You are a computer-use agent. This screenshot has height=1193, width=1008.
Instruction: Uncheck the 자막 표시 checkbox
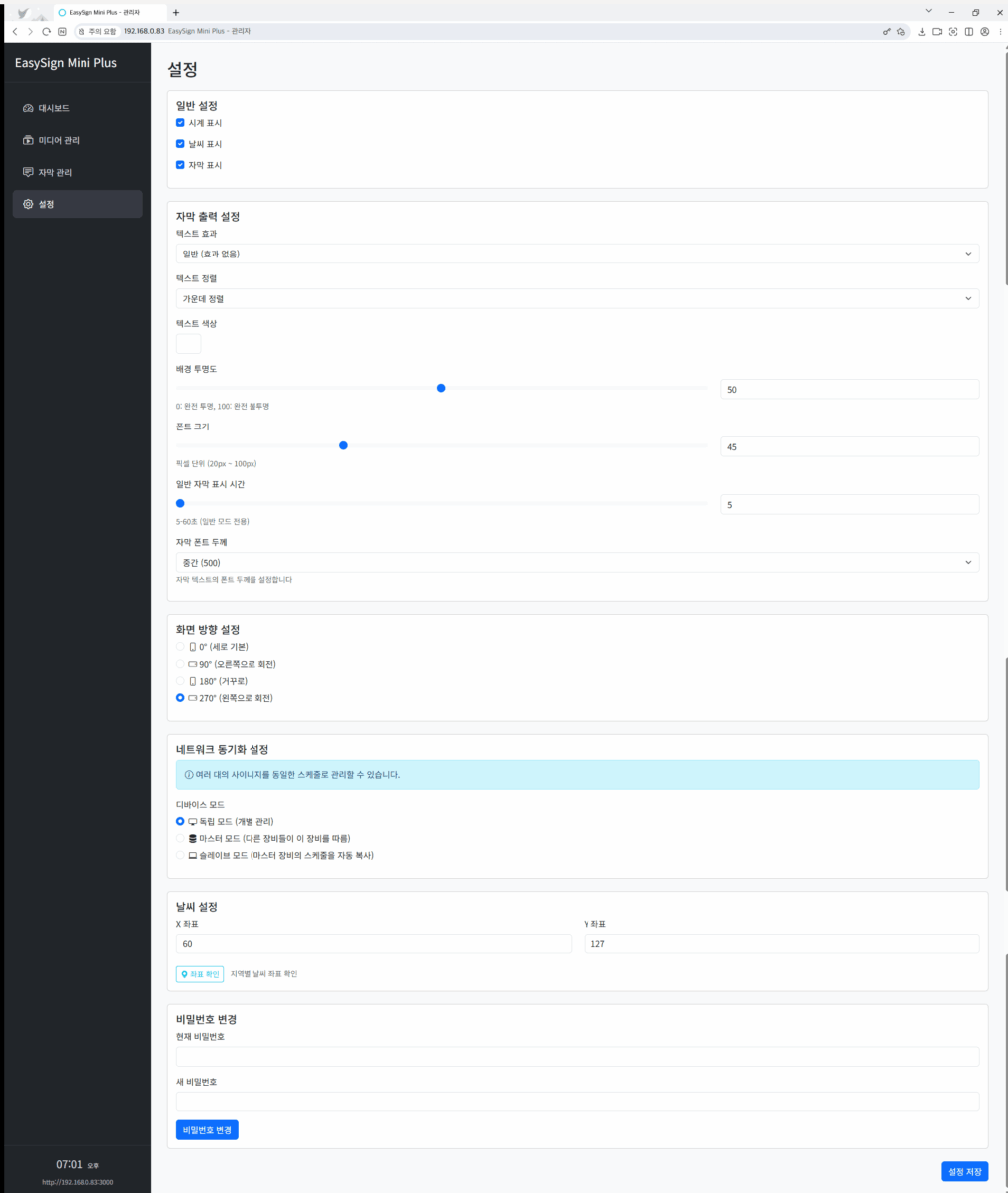180,165
